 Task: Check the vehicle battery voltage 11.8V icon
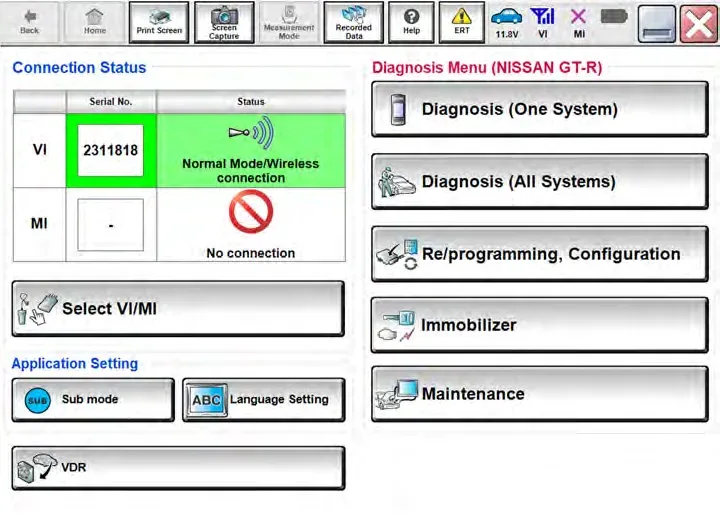coord(506,23)
